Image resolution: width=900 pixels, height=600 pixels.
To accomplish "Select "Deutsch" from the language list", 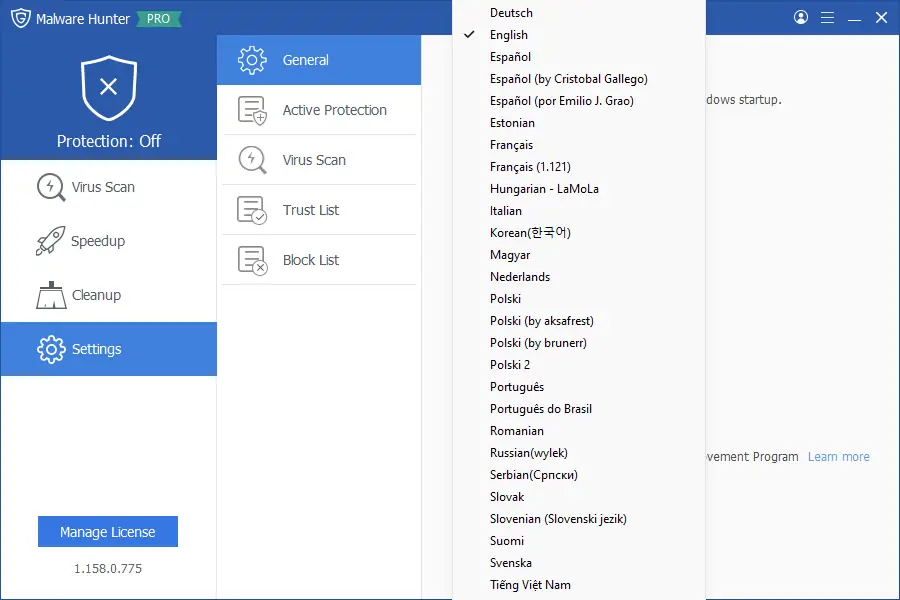I will [511, 13].
